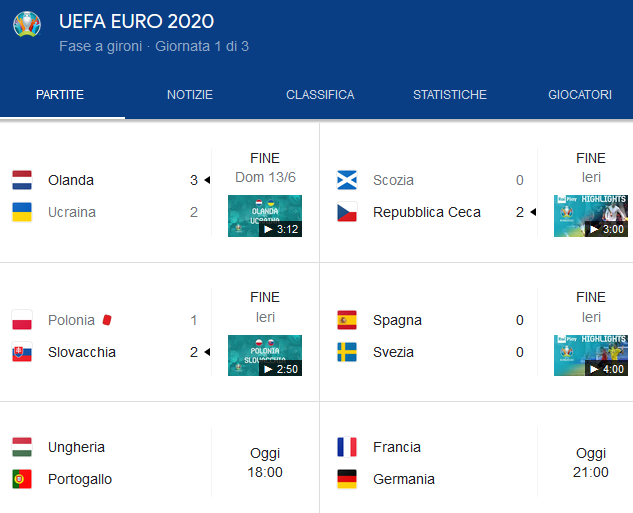The width and height of the screenshot is (633, 513).
Task: Open the Ungheria vs Portogallo match
Action: [x=160, y=463]
